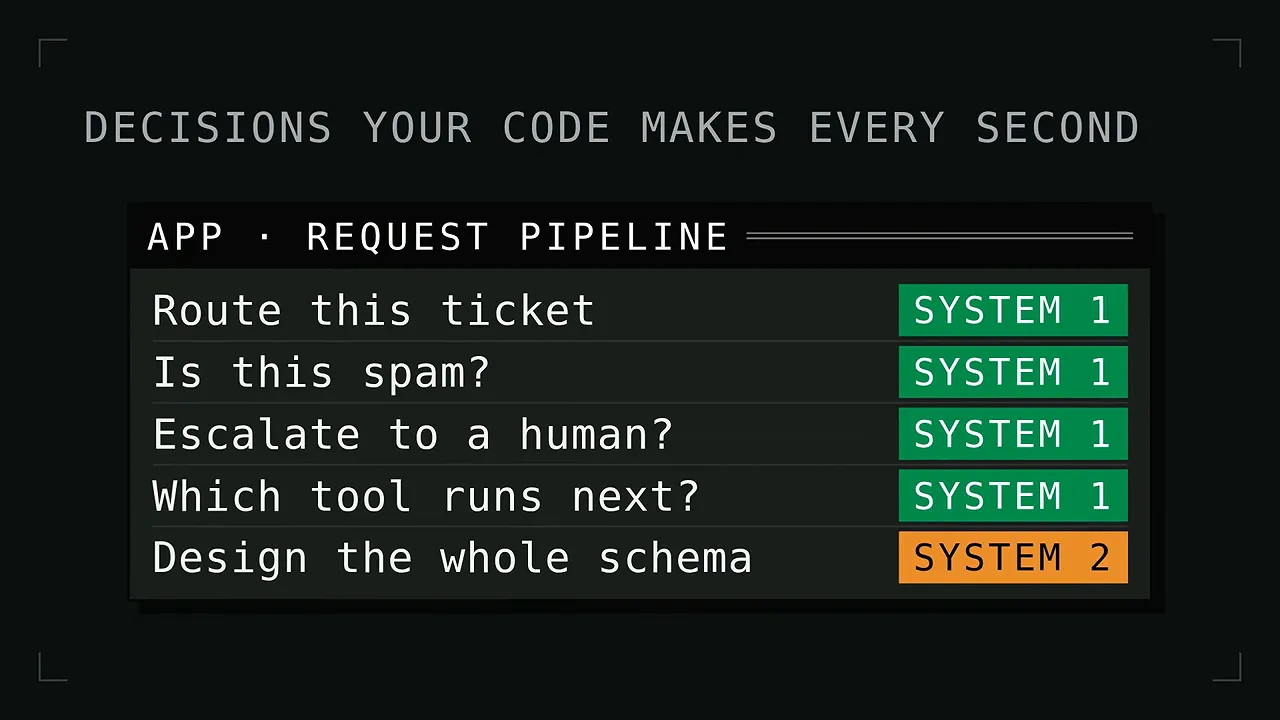This screenshot has height=720, width=1280.
Task: Click the word PIPELINE in the panel header
Action: click(624, 237)
